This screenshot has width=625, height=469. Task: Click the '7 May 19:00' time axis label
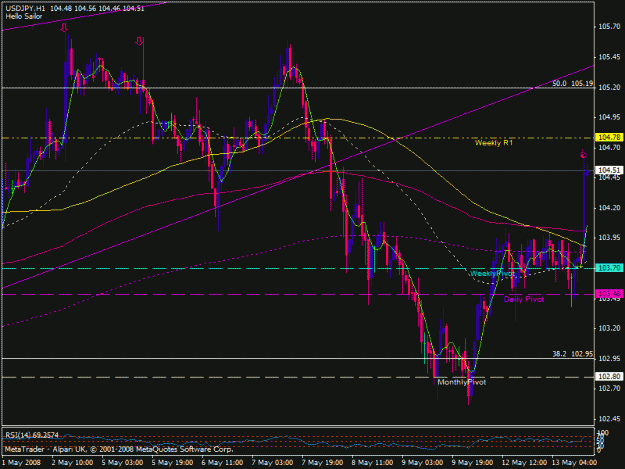[322, 463]
